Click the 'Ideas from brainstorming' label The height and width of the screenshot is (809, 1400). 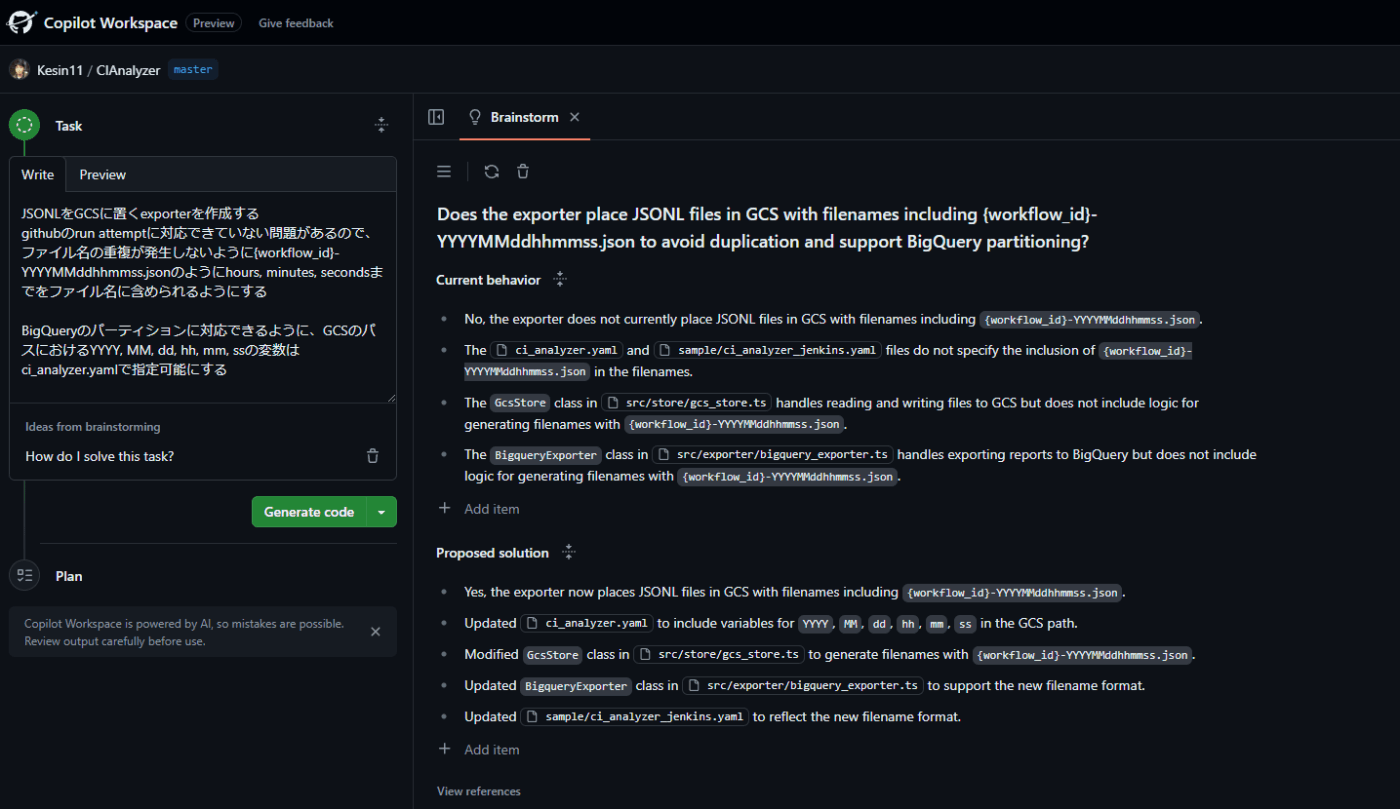click(x=93, y=427)
